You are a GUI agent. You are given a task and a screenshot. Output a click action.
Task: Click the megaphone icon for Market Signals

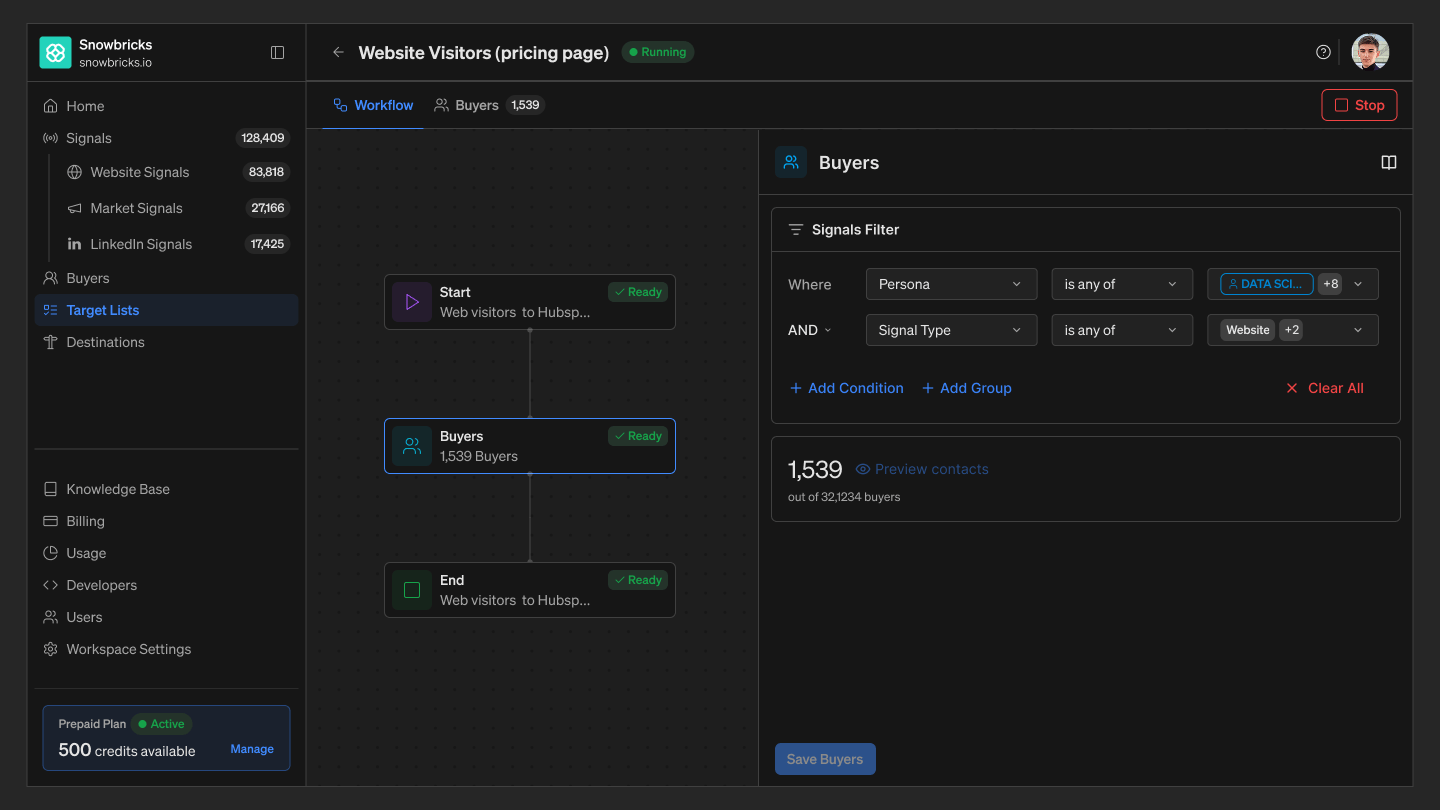[x=74, y=208]
